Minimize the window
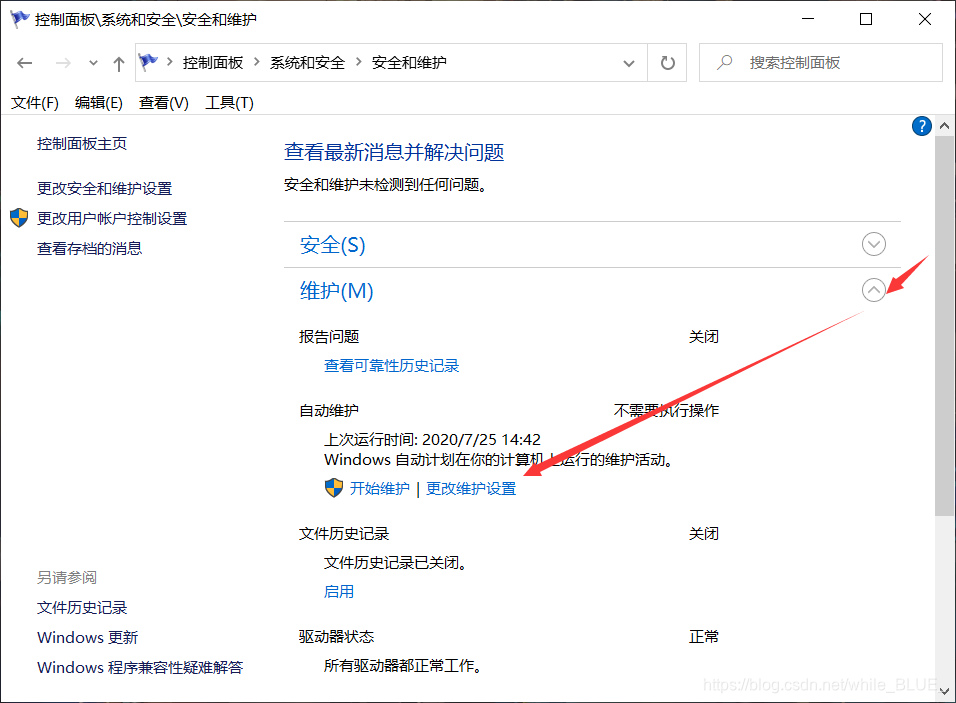The height and width of the screenshot is (703, 956). (x=808, y=19)
